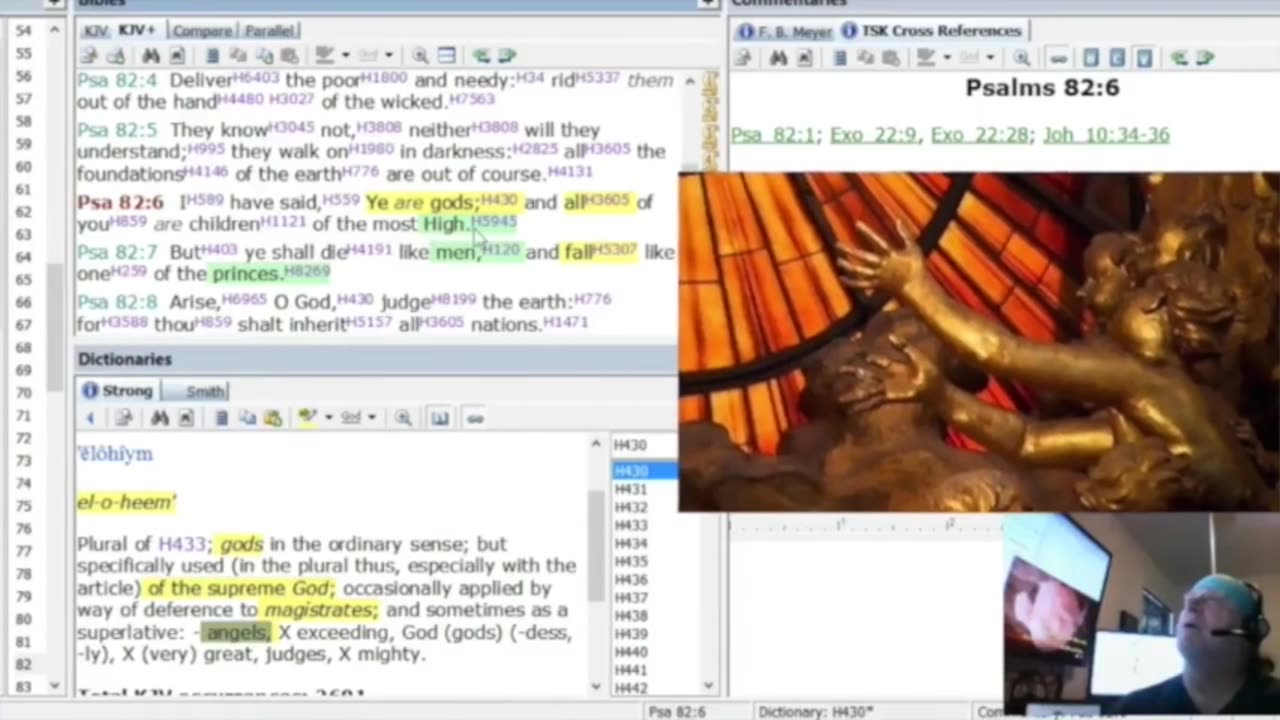Click the green back arrow in Commentaries toolbar
Screen dimensions: 1280x720
pos(1180,58)
